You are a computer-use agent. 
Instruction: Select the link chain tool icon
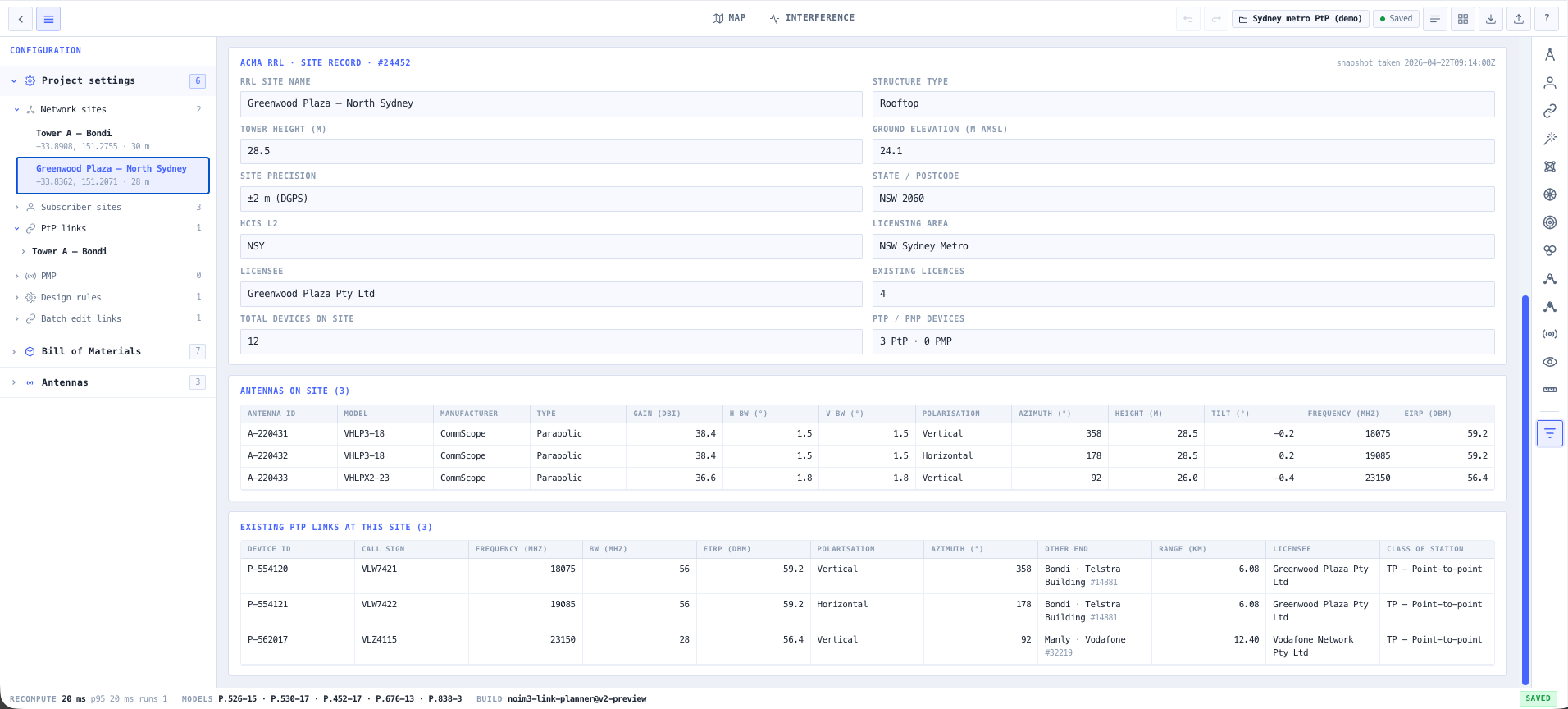[x=1550, y=111]
